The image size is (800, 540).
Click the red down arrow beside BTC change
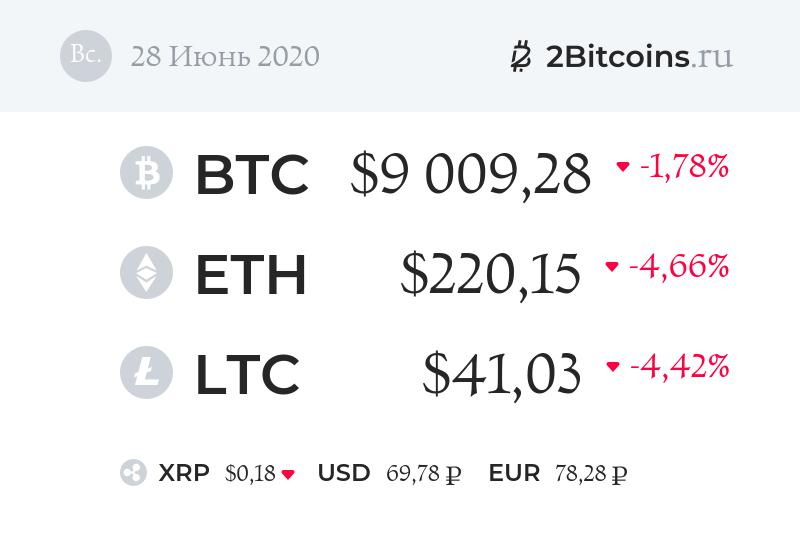point(623,167)
